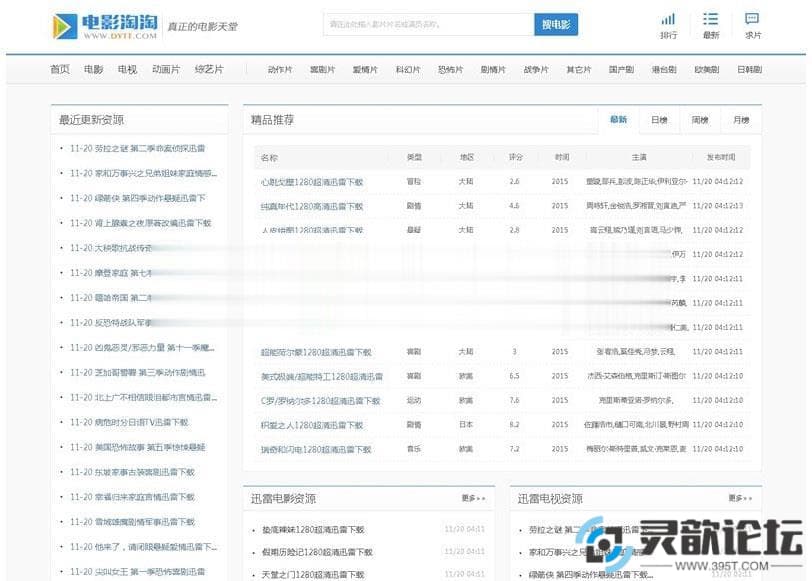
Task: Click the 搜电影 search button
Action: pyautogui.click(x=556, y=24)
